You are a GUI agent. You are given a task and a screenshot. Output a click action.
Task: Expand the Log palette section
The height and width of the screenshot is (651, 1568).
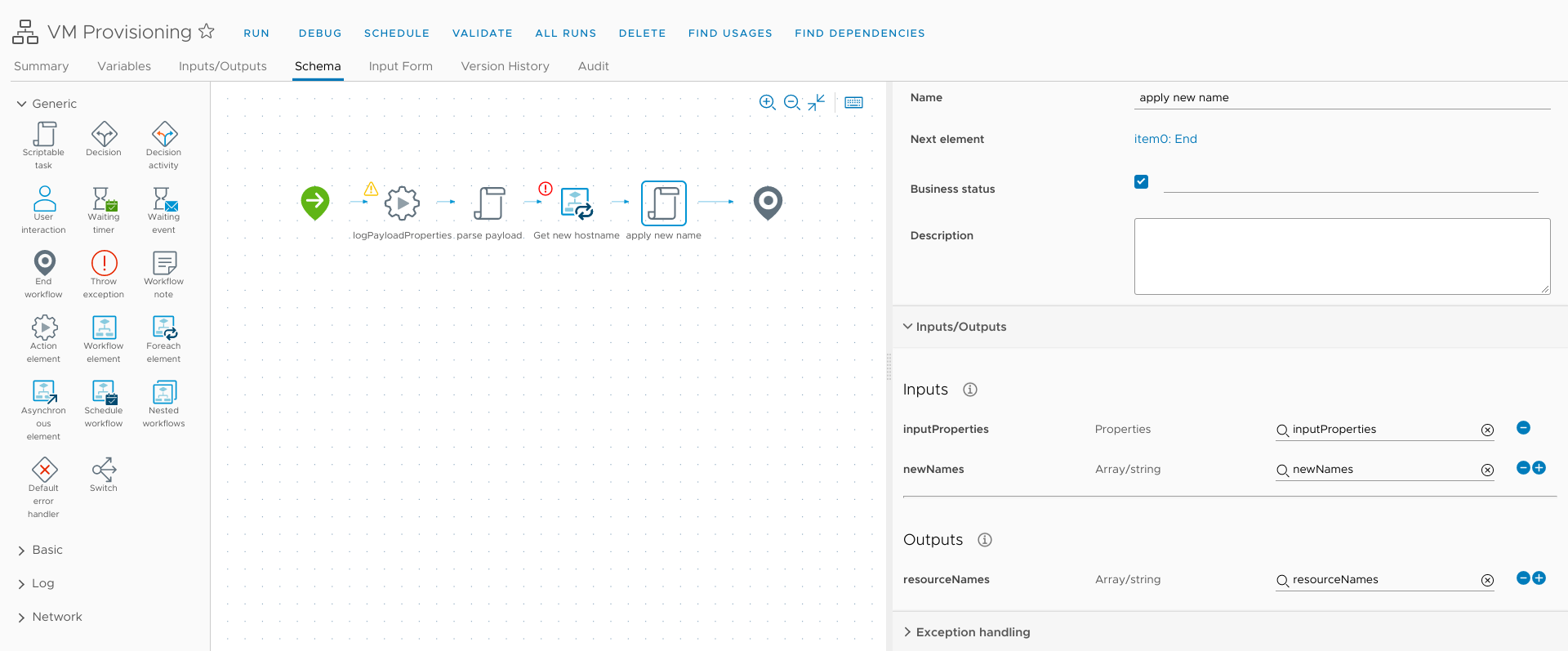pos(21,584)
